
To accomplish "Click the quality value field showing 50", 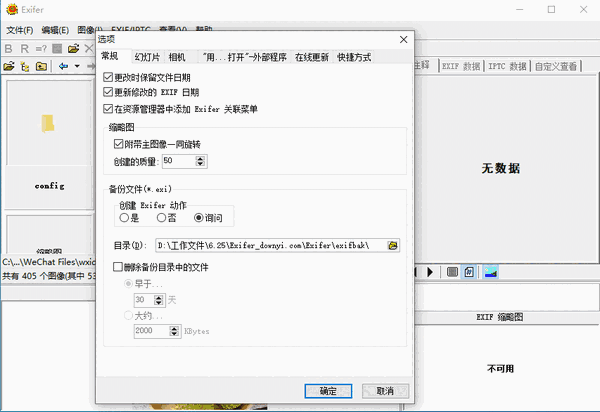I will click(x=179, y=161).
